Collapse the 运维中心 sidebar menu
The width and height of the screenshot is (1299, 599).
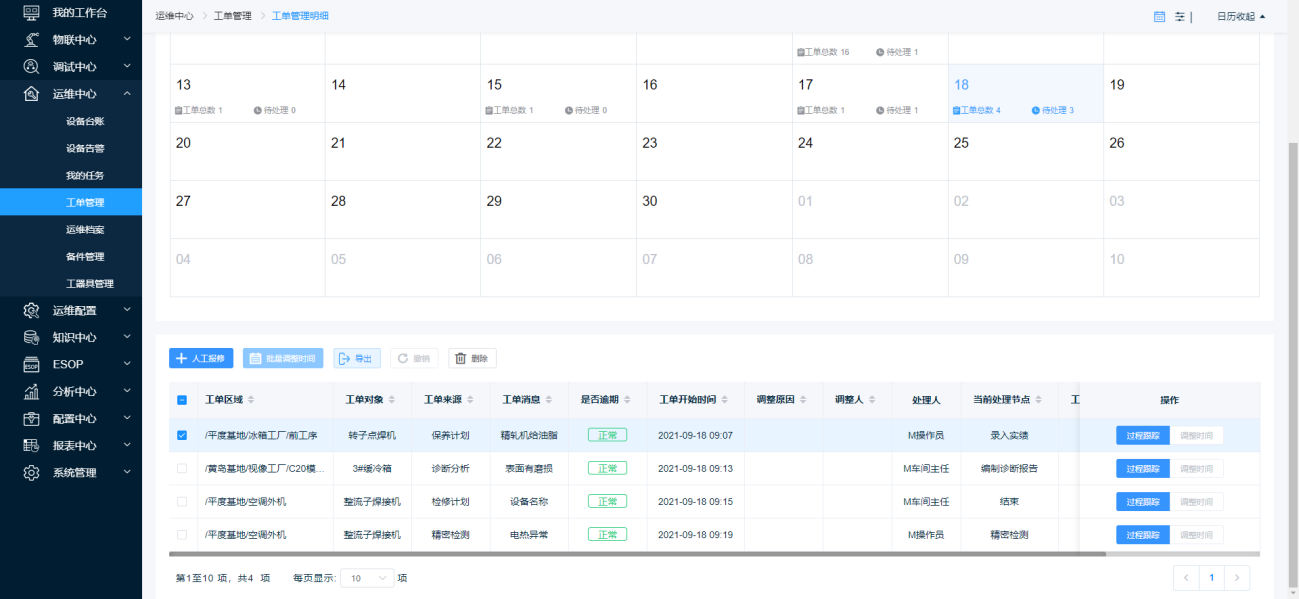click(x=127, y=94)
